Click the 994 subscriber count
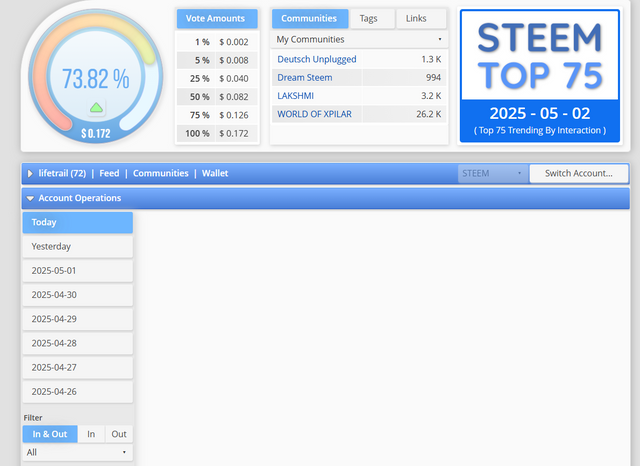 click(433, 78)
